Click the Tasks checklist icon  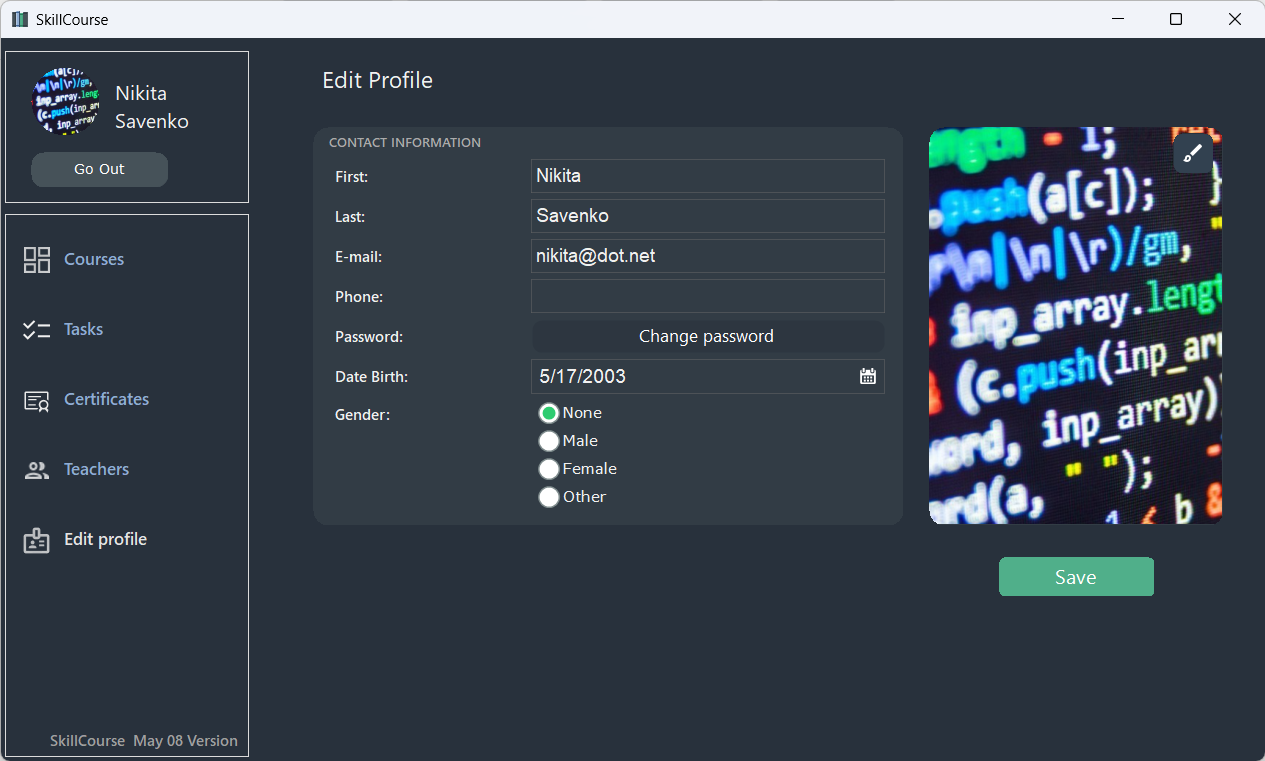point(37,330)
